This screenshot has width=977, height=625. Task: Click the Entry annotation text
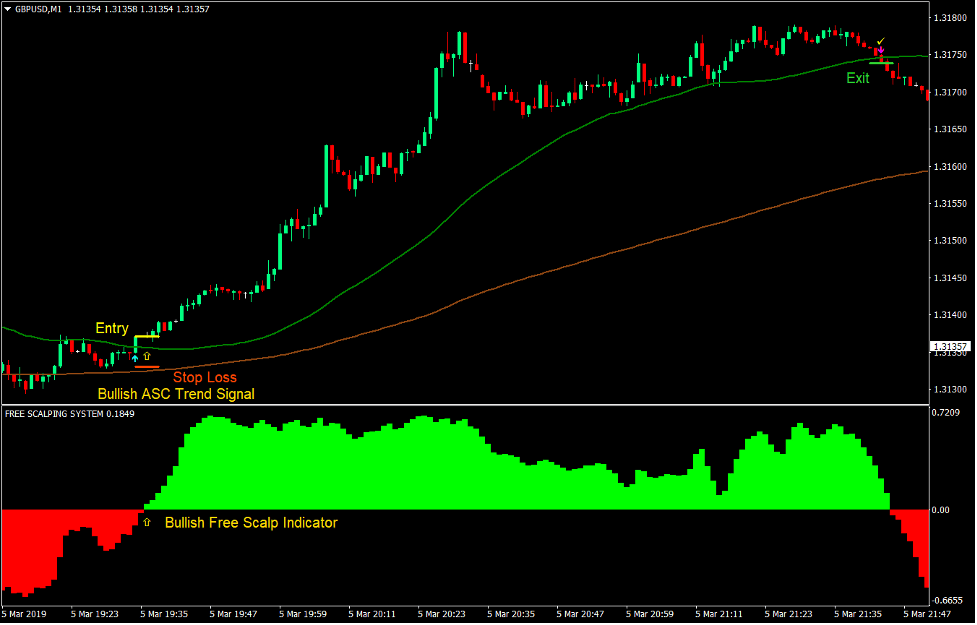(x=111, y=328)
